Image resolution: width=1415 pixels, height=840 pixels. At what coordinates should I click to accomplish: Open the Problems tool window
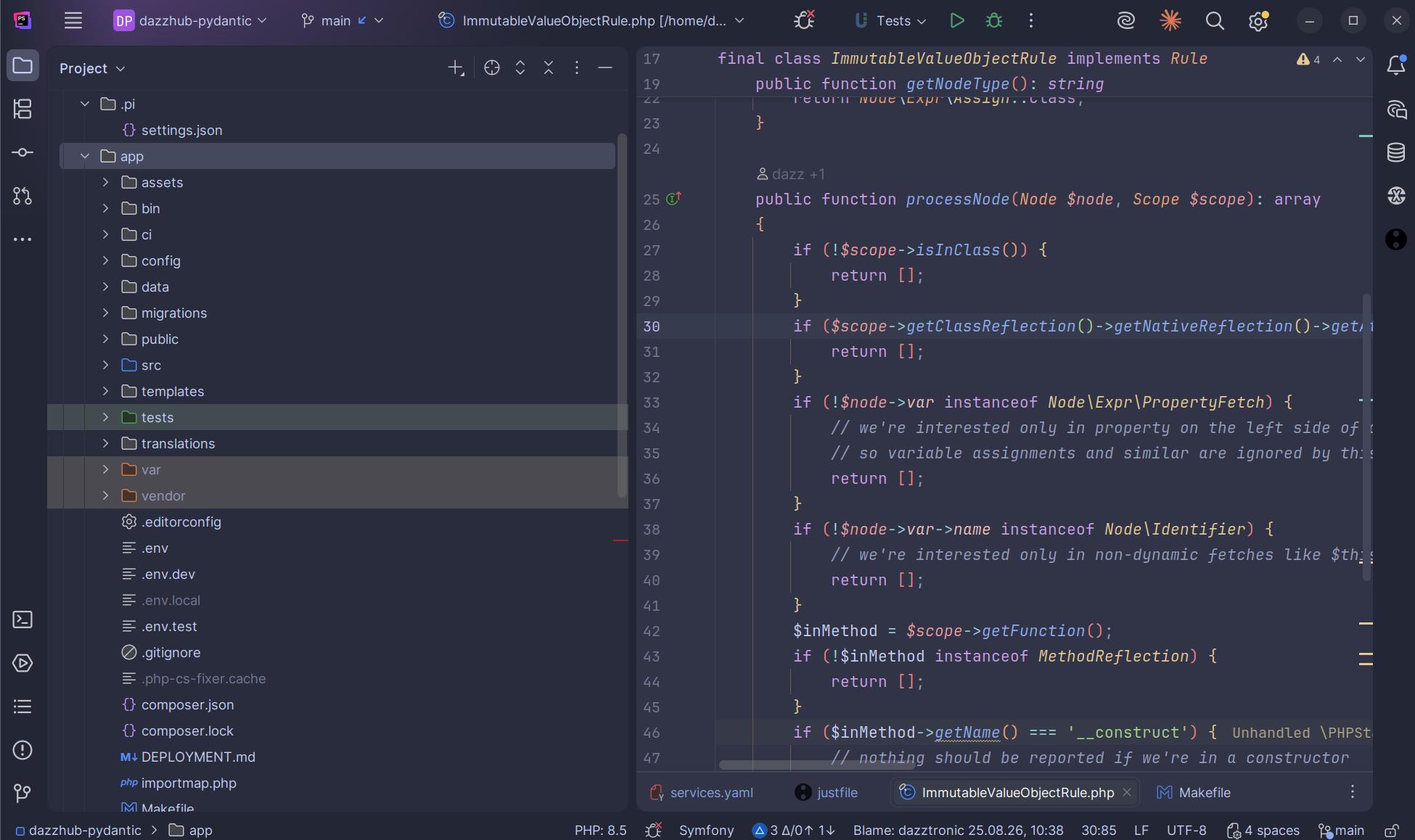pos(22,750)
